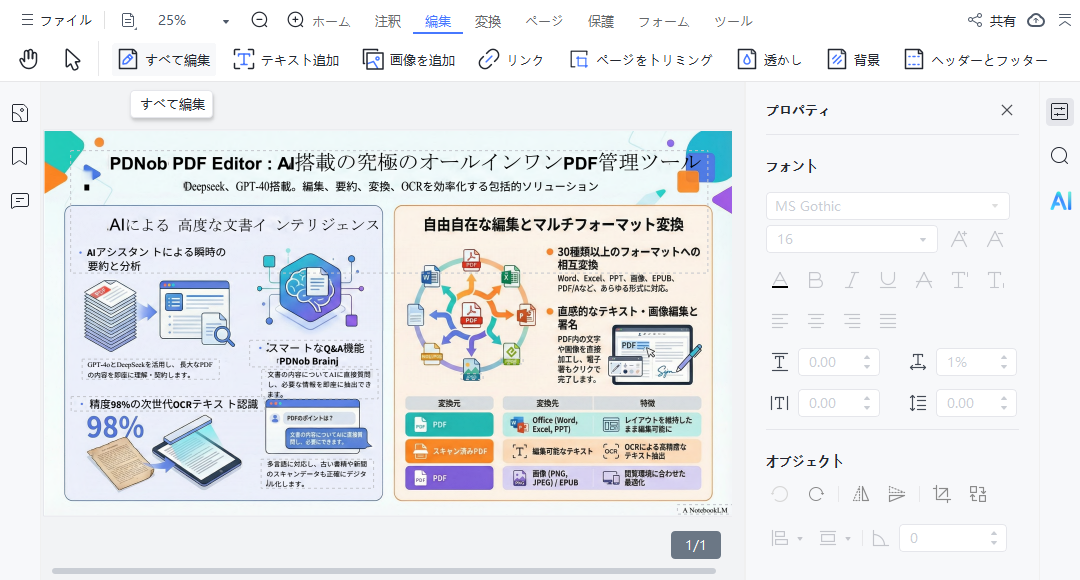This screenshot has width=1080, height=580.
Task: Select the Hand tool
Action: (28, 59)
